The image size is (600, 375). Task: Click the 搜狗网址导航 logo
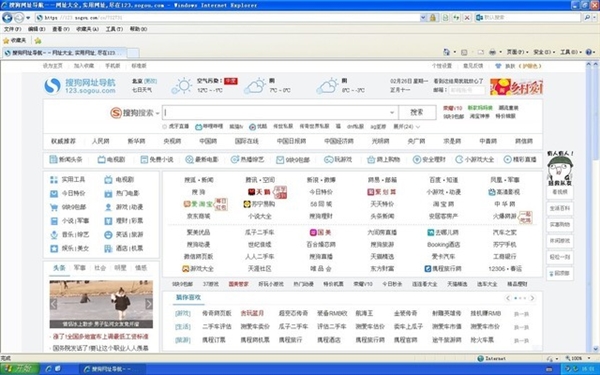[80, 86]
